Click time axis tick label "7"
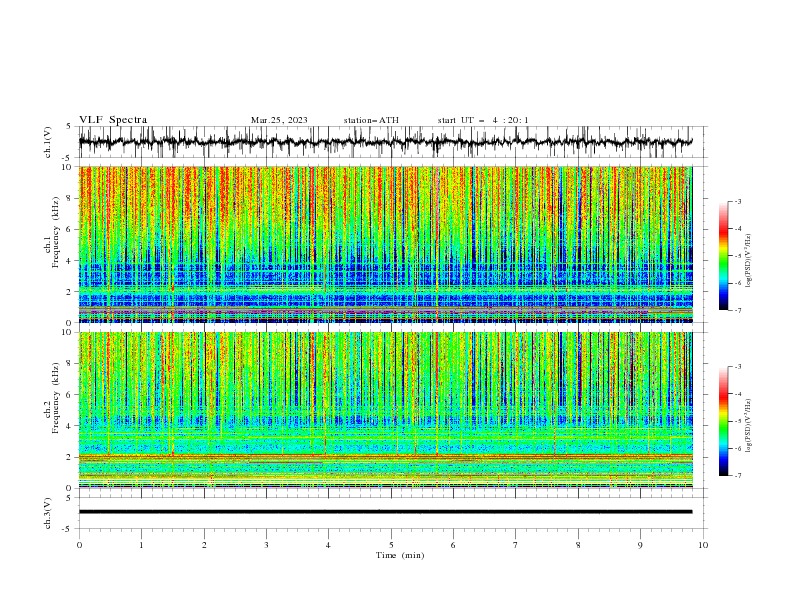 click(x=516, y=545)
